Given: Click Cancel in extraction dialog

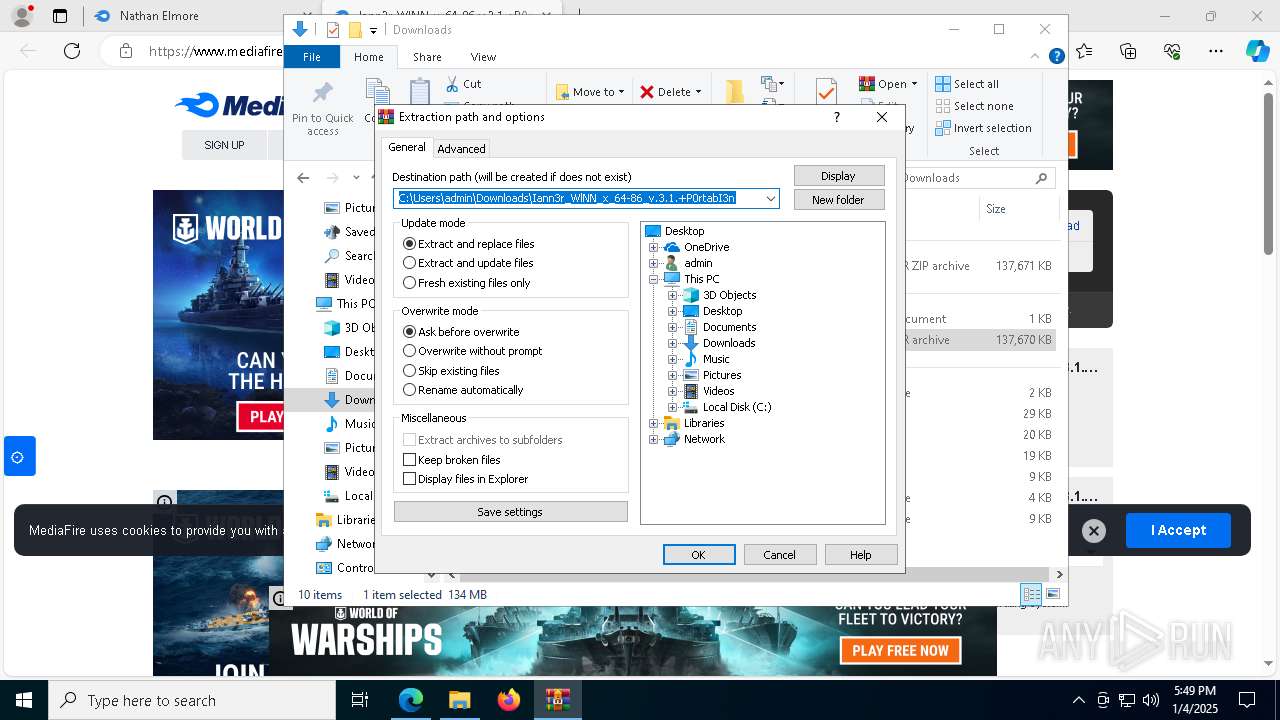Looking at the screenshot, I should pos(779,555).
